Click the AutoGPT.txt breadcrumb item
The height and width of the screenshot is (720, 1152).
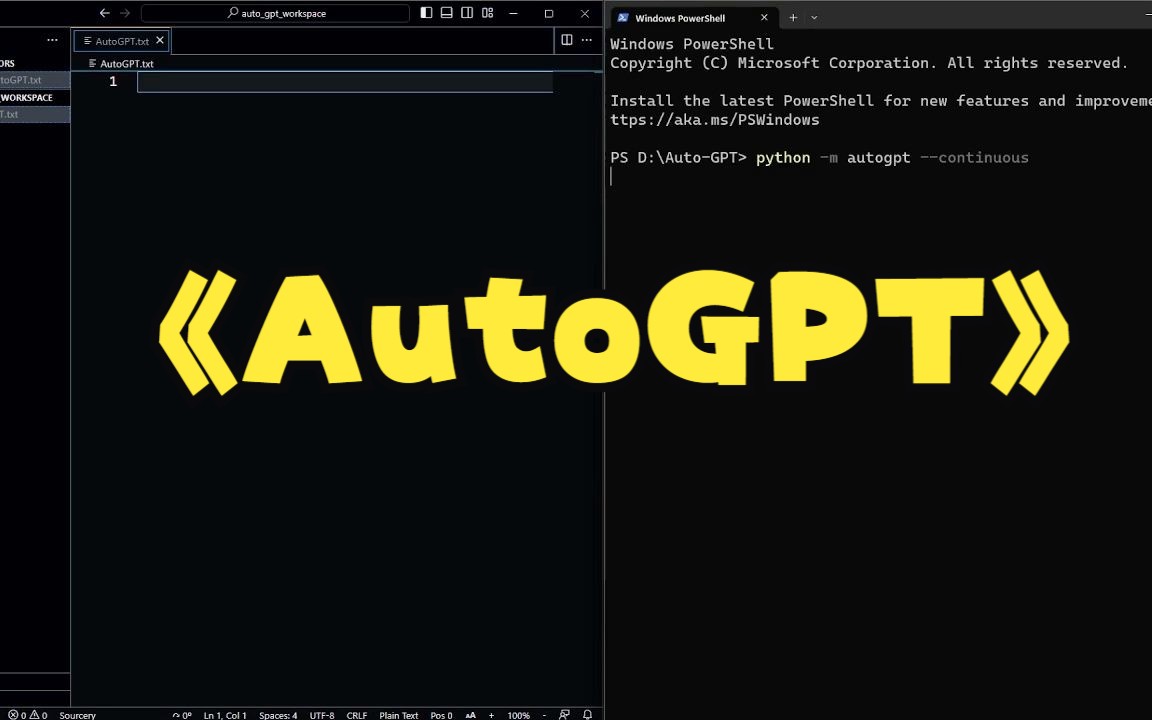click(x=126, y=63)
